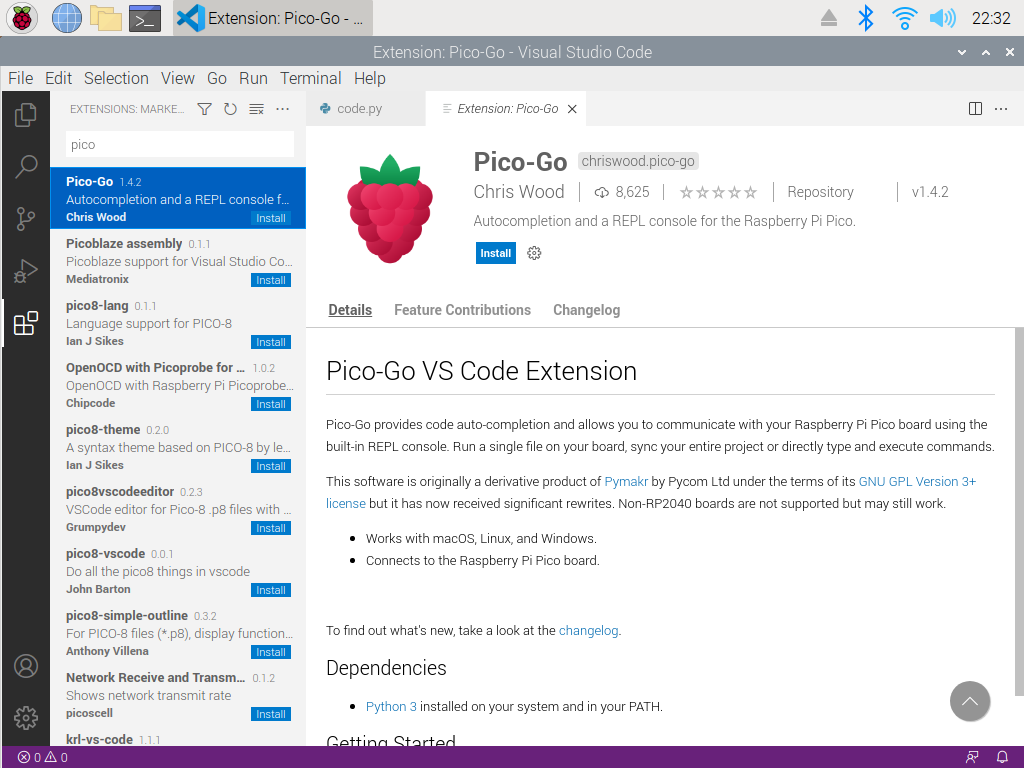Open the File menu
The height and width of the screenshot is (768, 1024).
pos(20,78)
